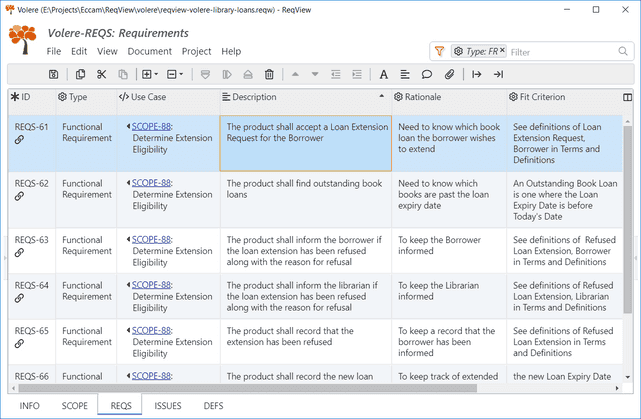Remove the 'Type: FR' filter chip
The image size is (641, 419).
coord(502,50)
